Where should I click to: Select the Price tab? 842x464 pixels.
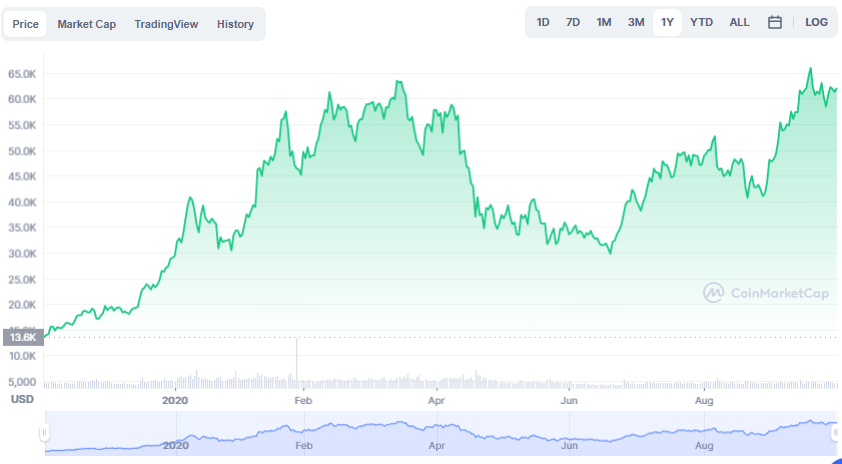[x=26, y=24]
